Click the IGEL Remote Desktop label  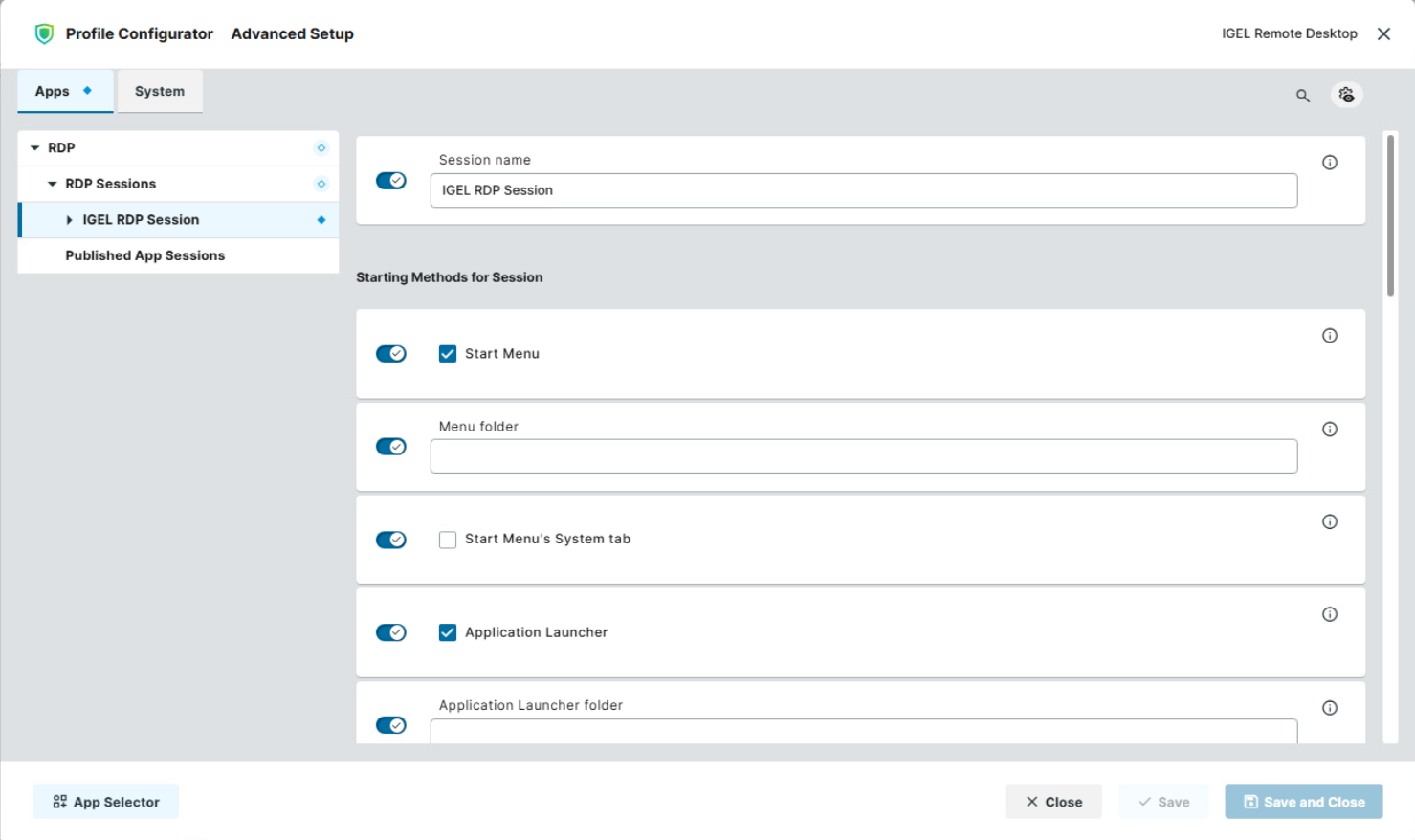pyautogui.click(x=1290, y=33)
